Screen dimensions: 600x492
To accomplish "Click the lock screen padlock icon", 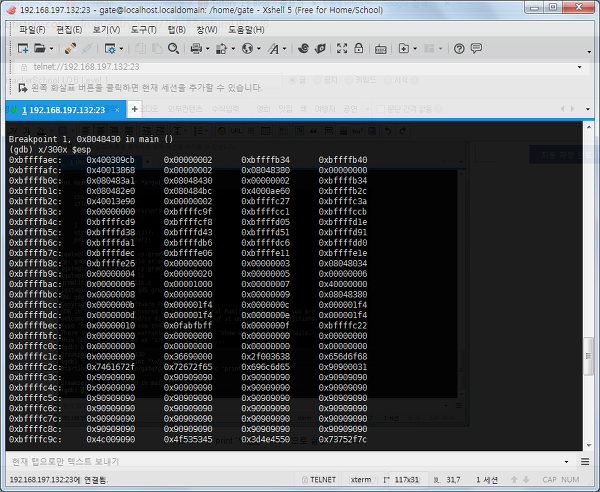I will [359, 48].
